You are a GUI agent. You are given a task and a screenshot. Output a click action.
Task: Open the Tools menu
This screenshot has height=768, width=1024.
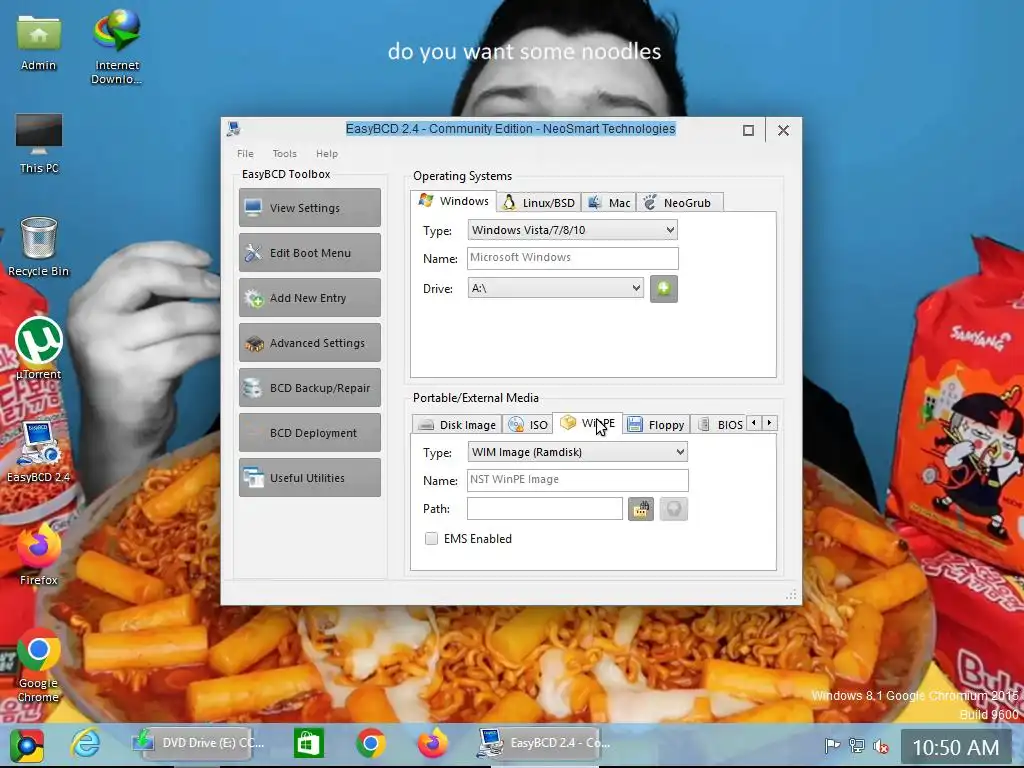[x=284, y=153]
